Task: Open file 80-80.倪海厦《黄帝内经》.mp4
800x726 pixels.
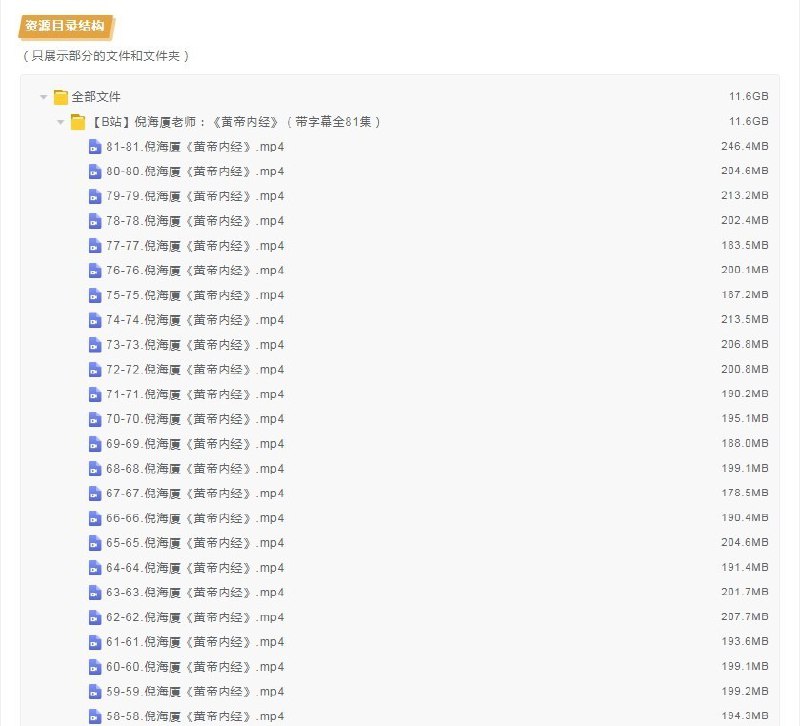Action: coord(195,171)
